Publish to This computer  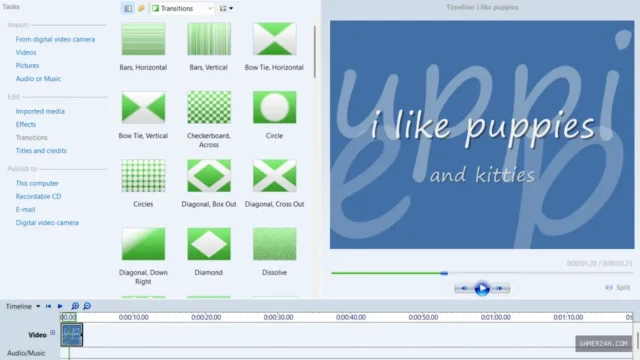[x=37, y=183]
